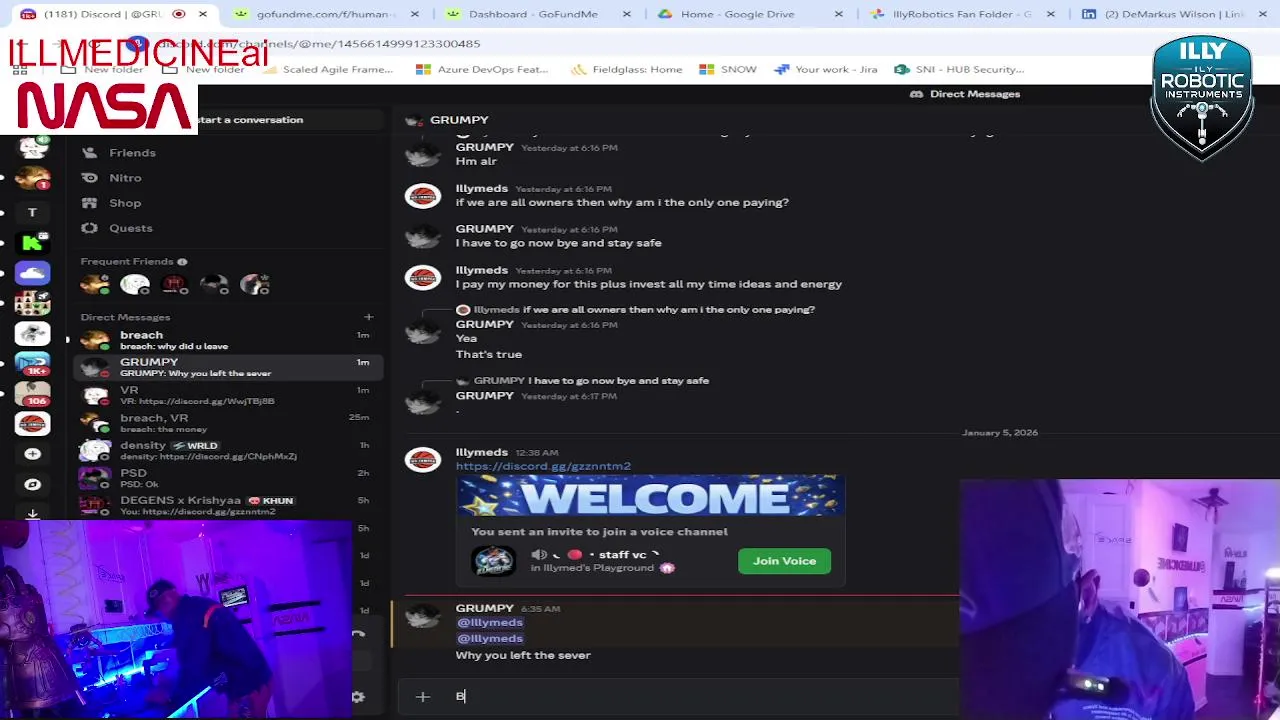The width and height of the screenshot is (1280, 720).
Task: Join the staff vc voice channel
Action: tap(784, 561)
